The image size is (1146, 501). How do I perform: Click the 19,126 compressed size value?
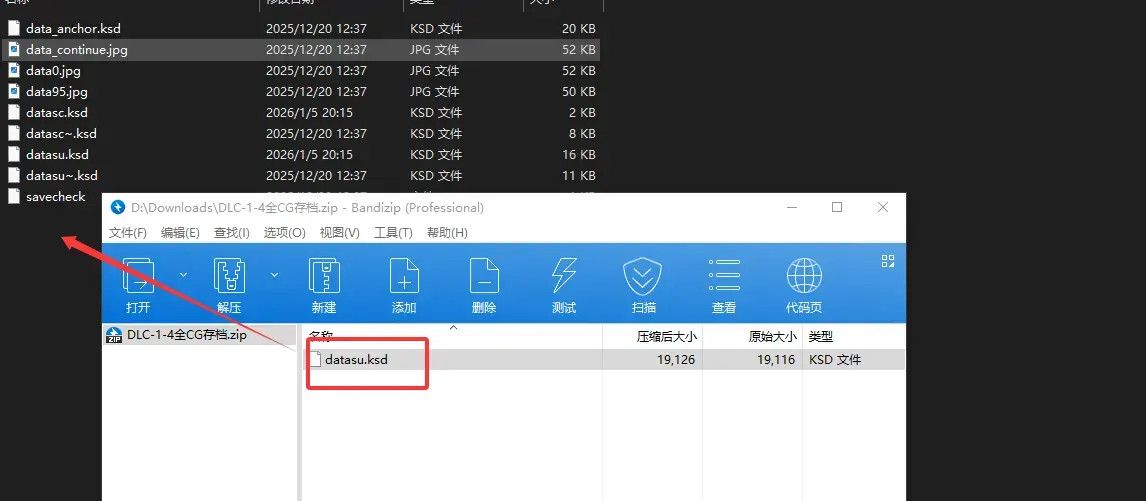[x=676, y=359]
